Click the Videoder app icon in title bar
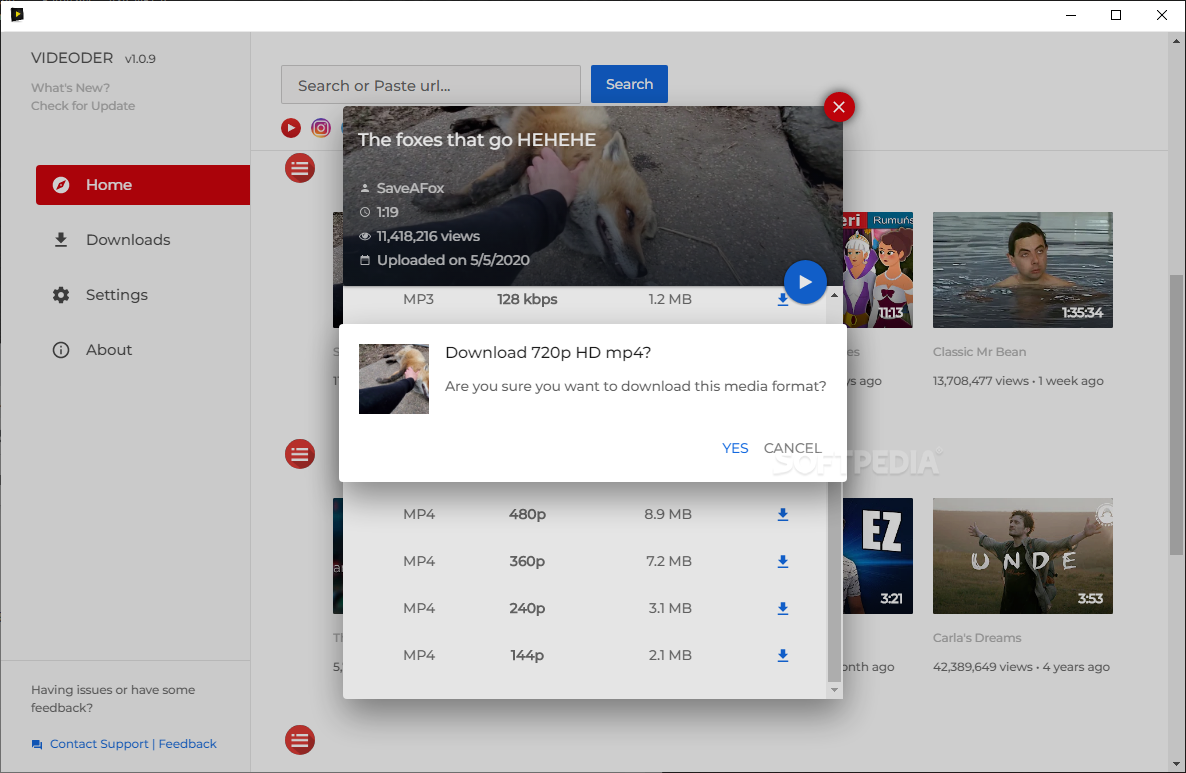This screenshot has height=773, width=1186. [x=17, y=14]
